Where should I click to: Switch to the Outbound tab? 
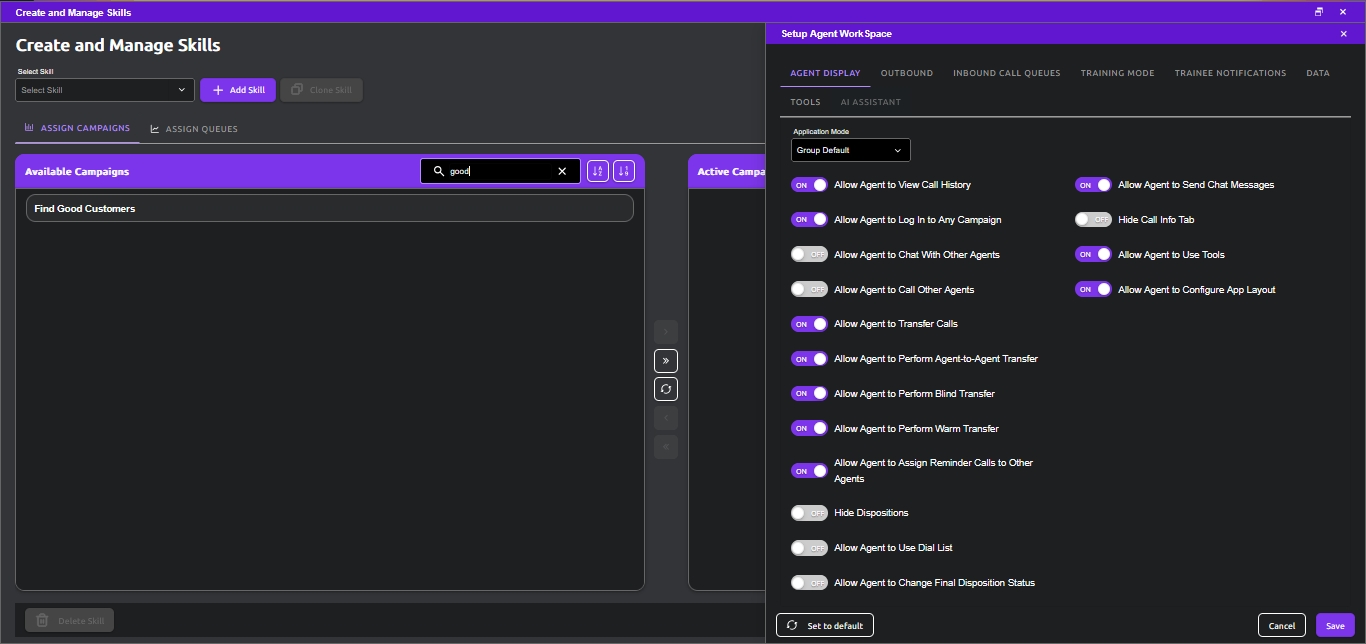[907, 73]
